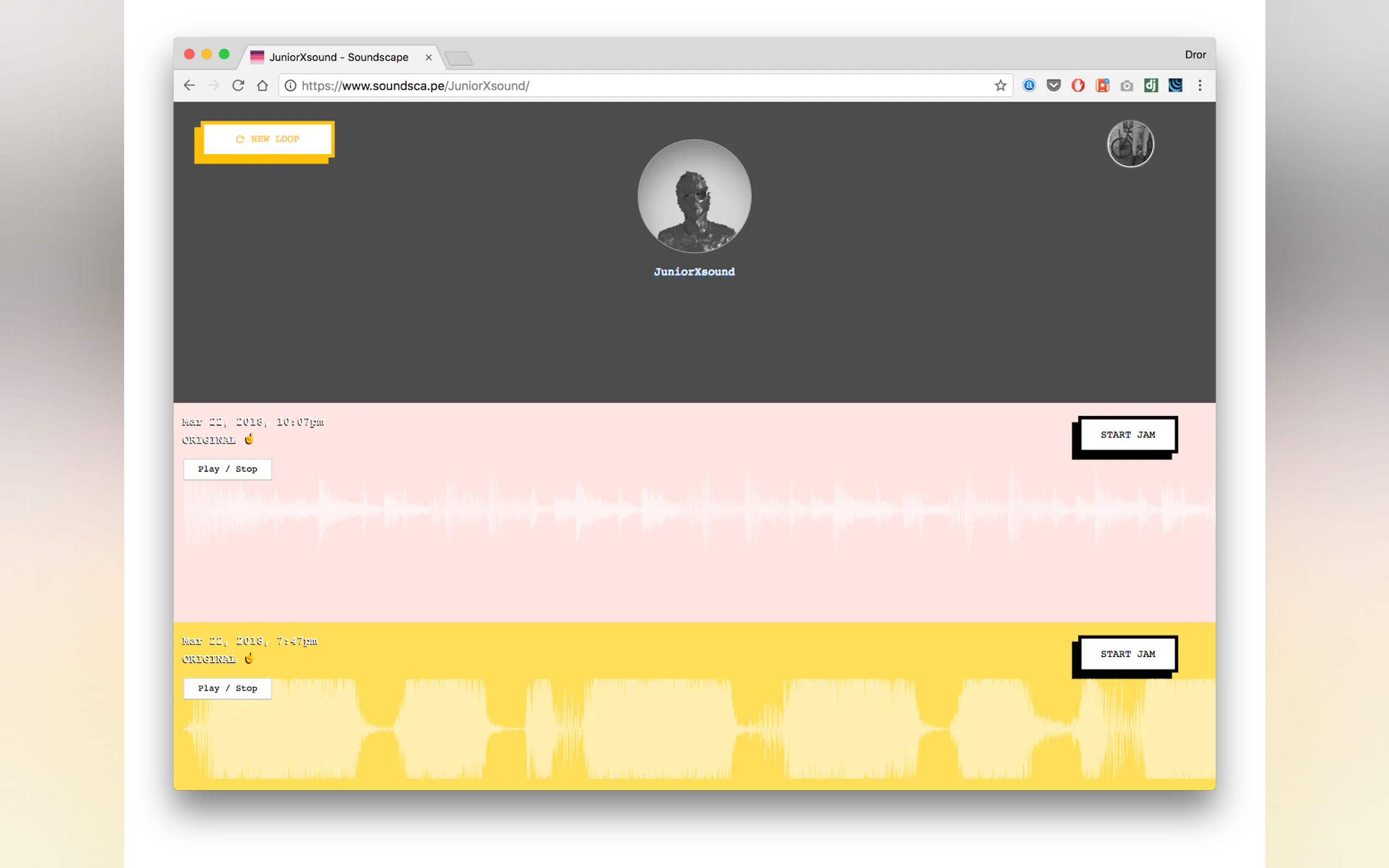The image size is (1389, 868).
Task: Open a new empty browser tab
Action: point(458,58)
